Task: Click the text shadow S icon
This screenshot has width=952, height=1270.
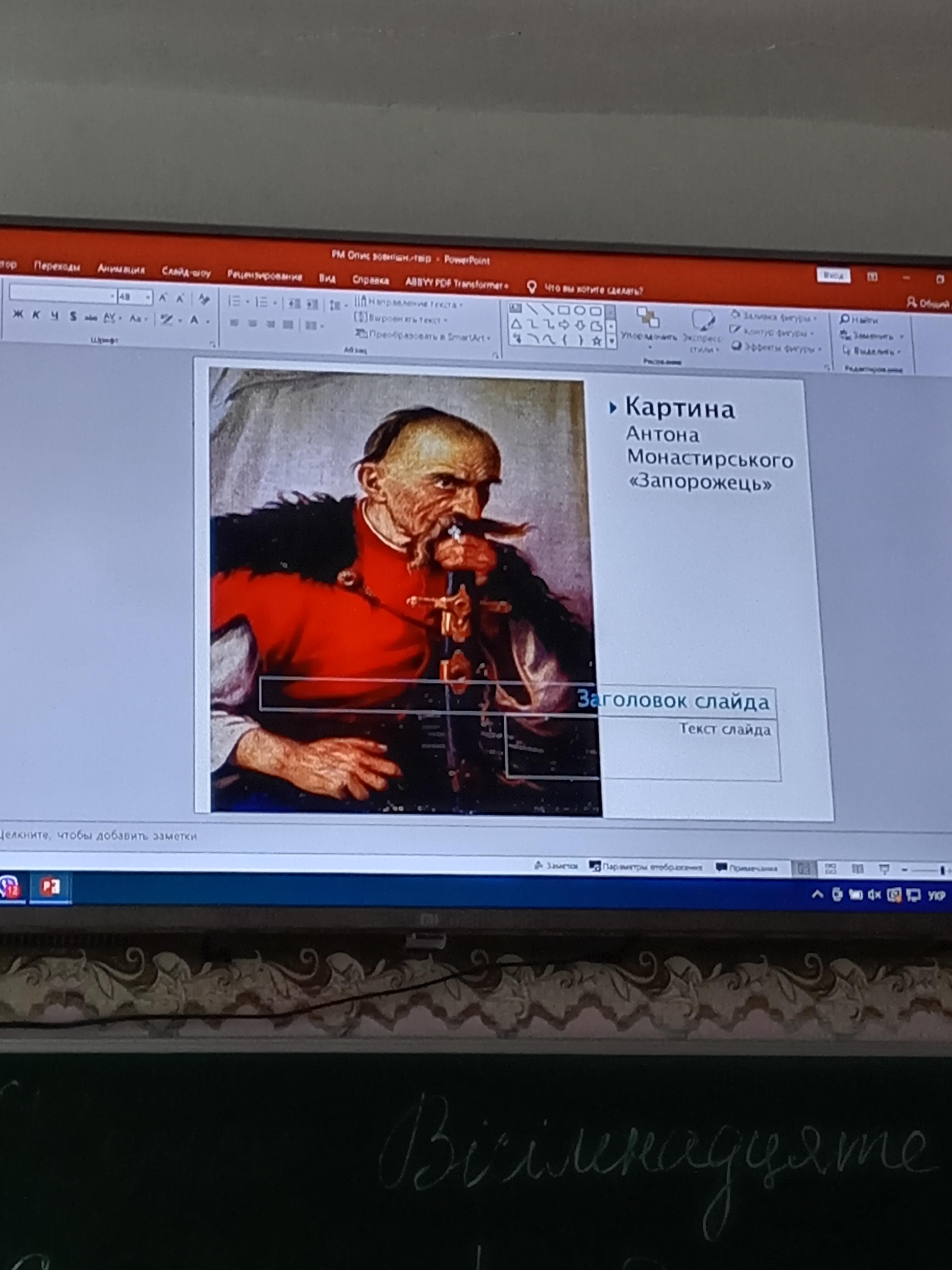Action: tap(73, 316)
